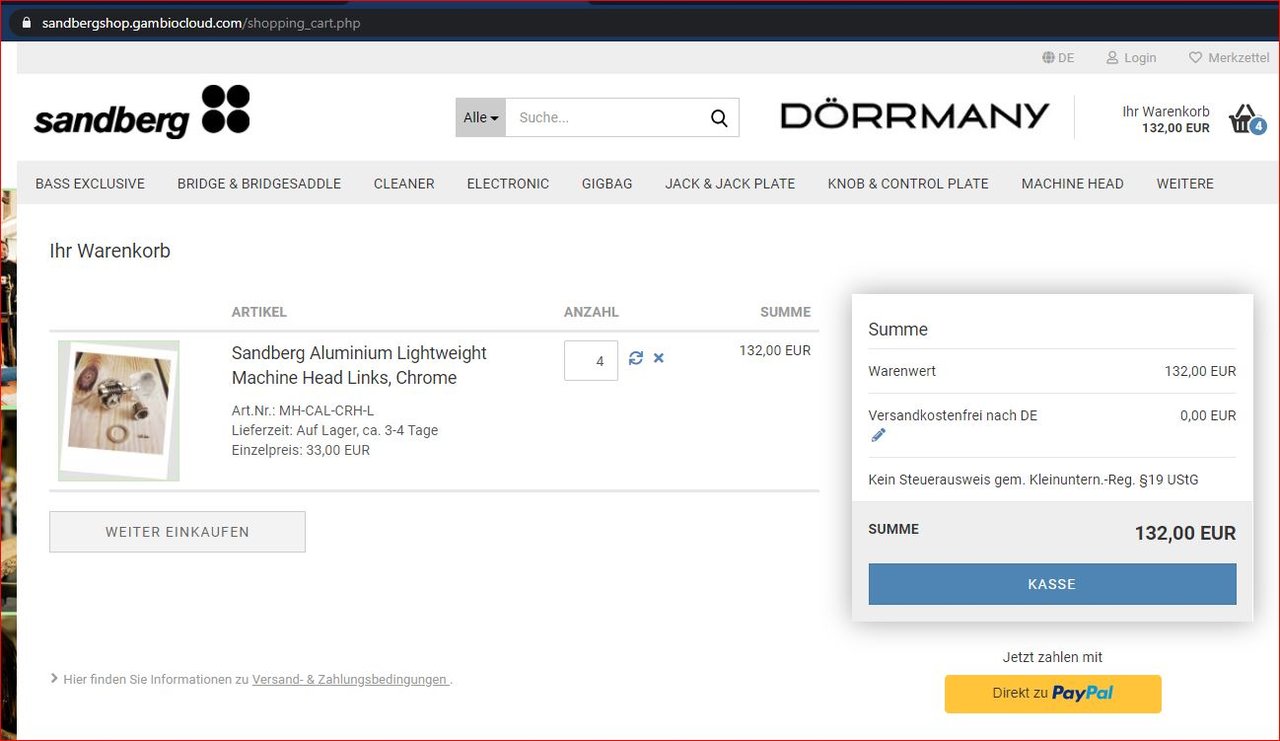Open JACK & JACK PLATE menu

pyautogui.click(x=730, y=183)
